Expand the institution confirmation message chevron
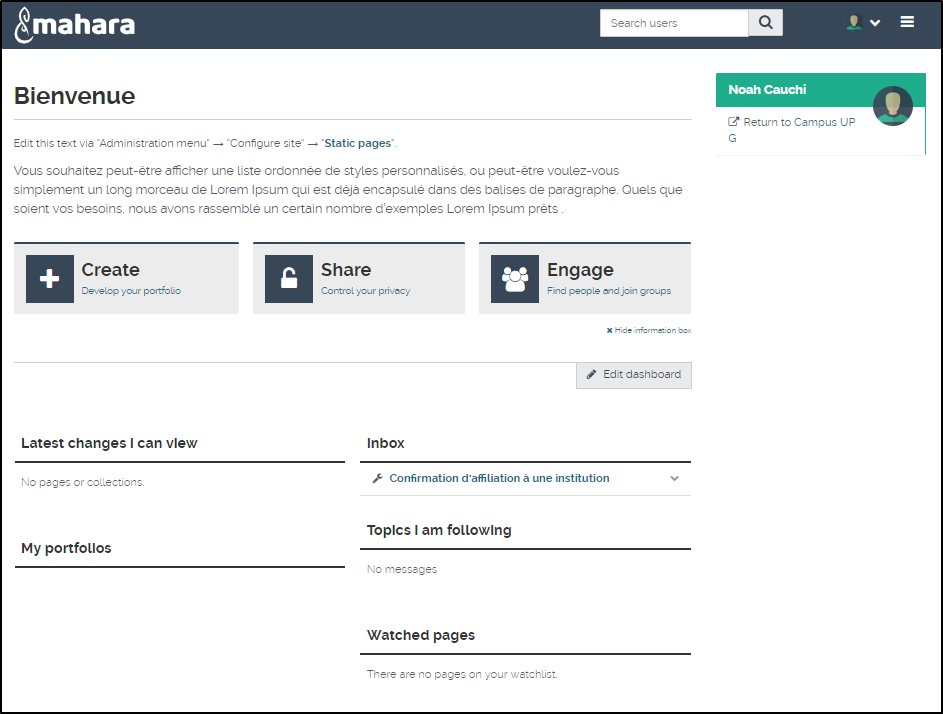Viewport: 943px width, 714px height. click(674, 479)
